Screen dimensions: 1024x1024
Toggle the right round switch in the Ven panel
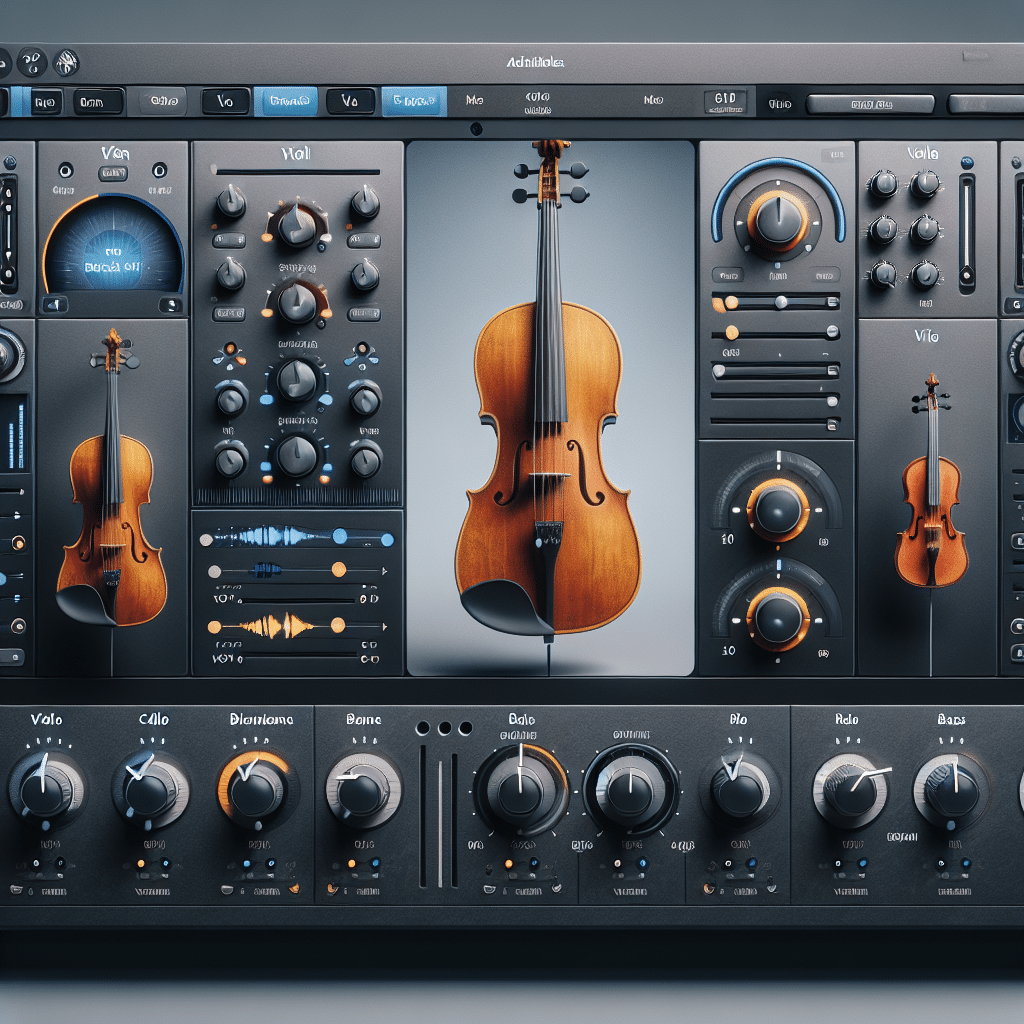[159, 171]
